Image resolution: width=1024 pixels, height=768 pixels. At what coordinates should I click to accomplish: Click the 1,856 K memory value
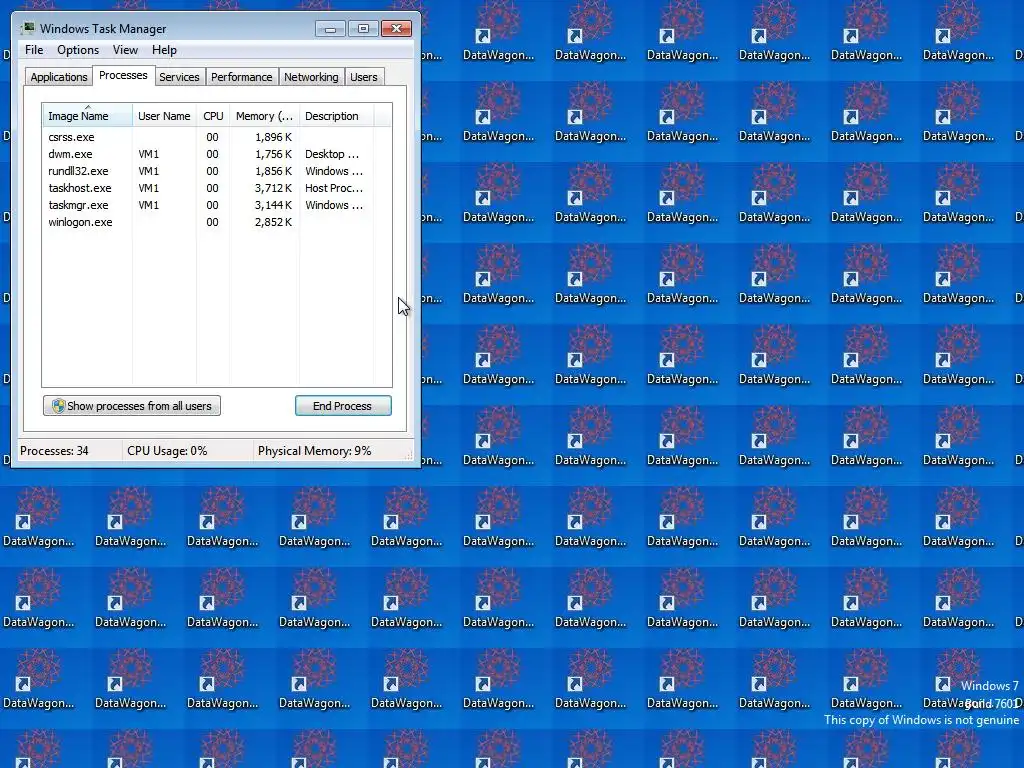[x=273, y=171]
